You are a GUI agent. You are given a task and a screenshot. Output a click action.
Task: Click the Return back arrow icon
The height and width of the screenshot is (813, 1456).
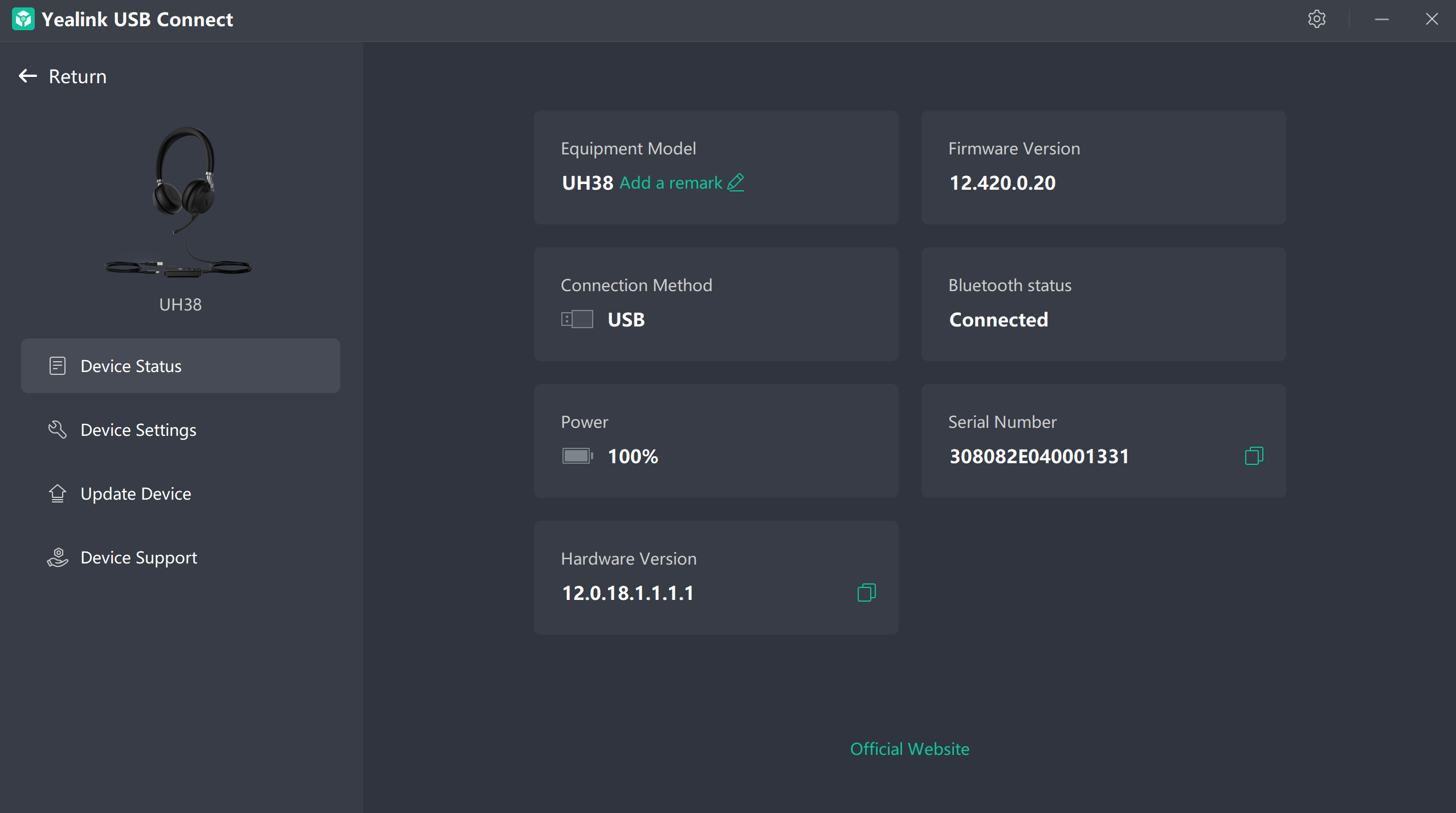coord(28,76)
